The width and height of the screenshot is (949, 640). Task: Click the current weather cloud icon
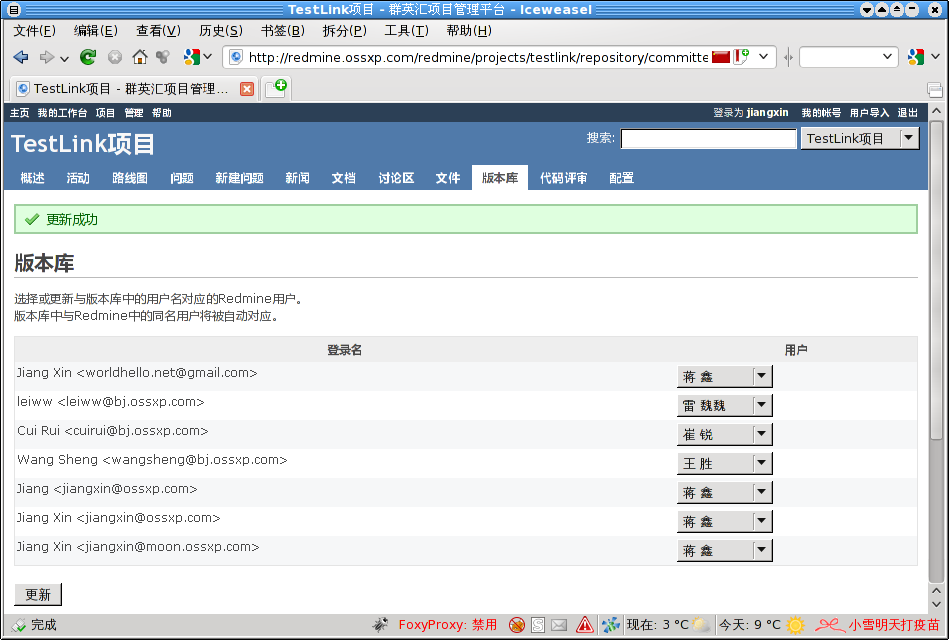tap(701, 625)
